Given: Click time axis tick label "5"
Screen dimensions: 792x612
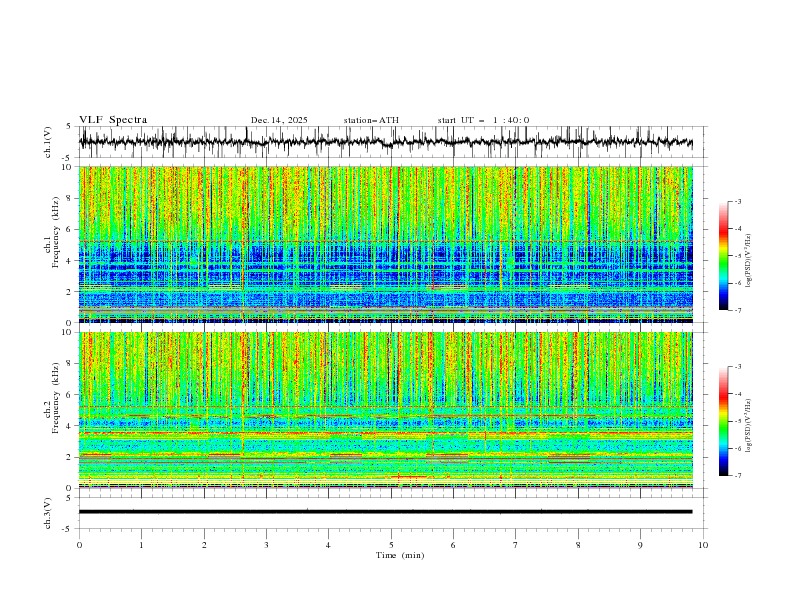Looking at the screenshot, I should tap(391, 545).
